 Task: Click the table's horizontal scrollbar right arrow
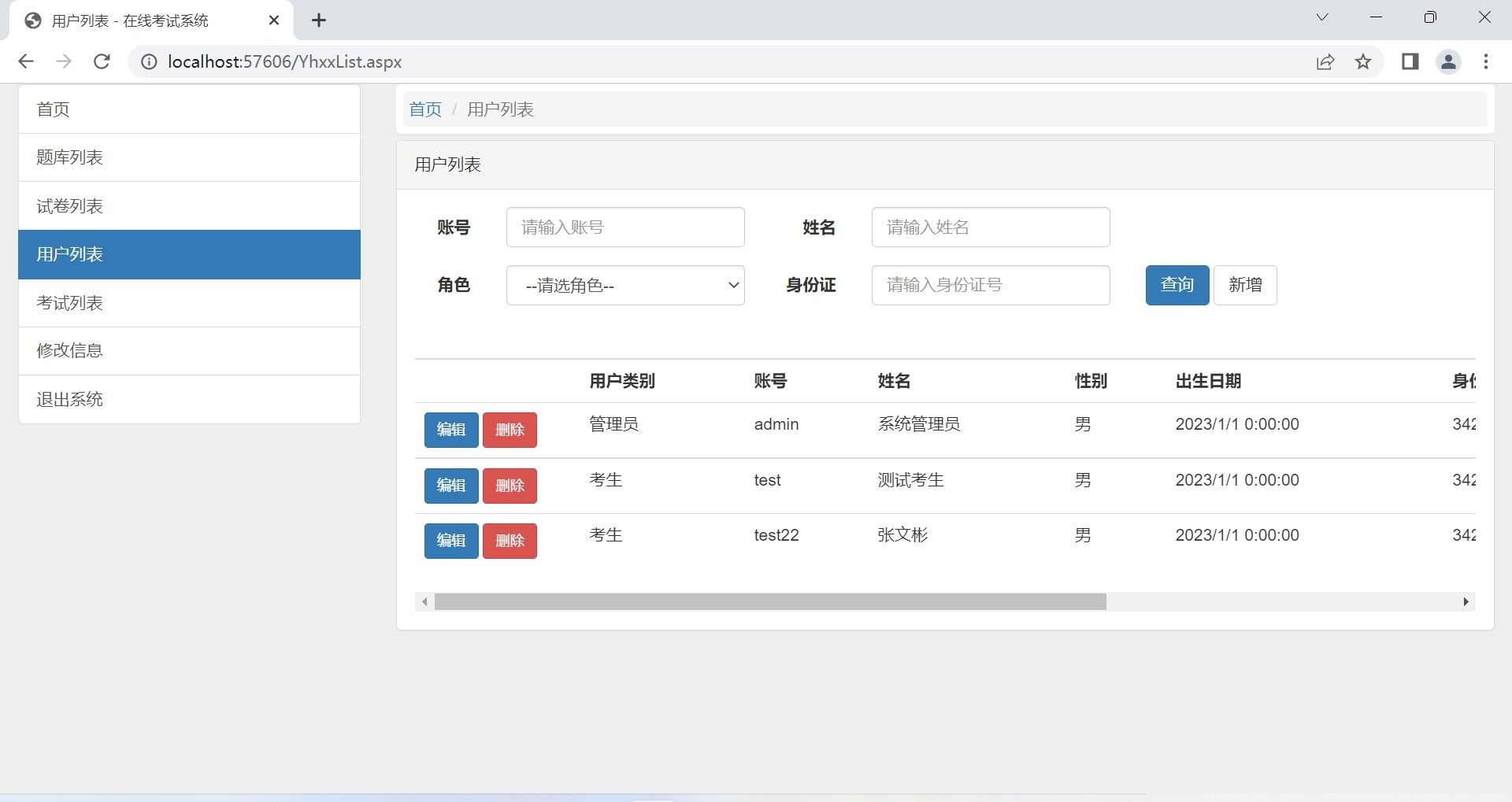point(1466,602)
